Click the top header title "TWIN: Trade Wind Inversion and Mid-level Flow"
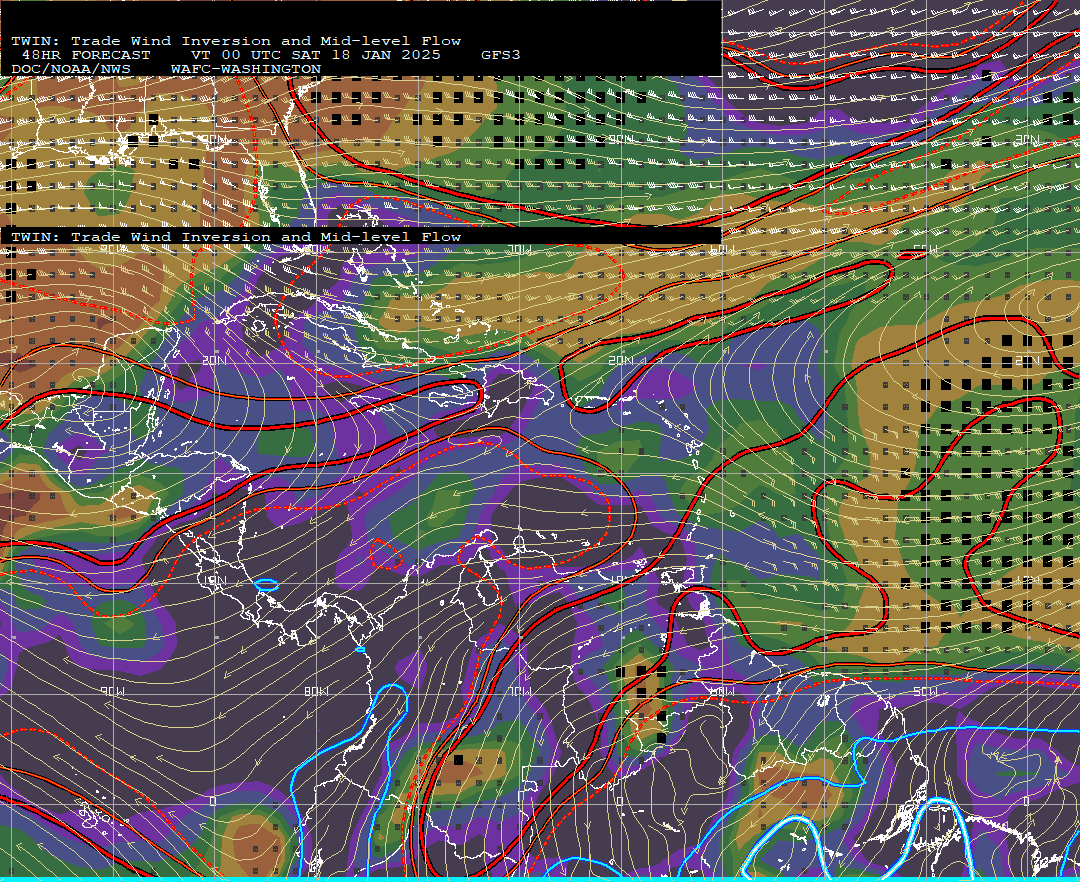1080x882 pixels. [x=236, y=41]
